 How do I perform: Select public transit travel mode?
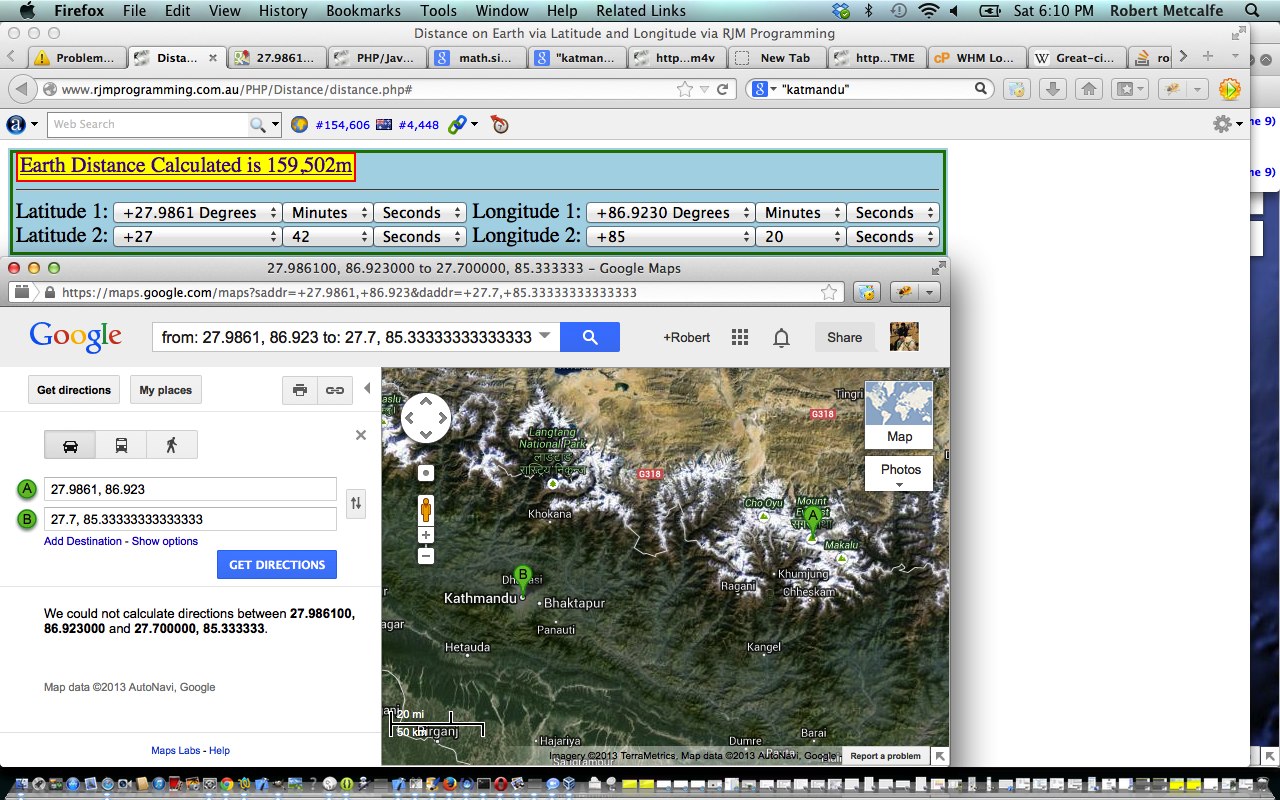[121, 445]
